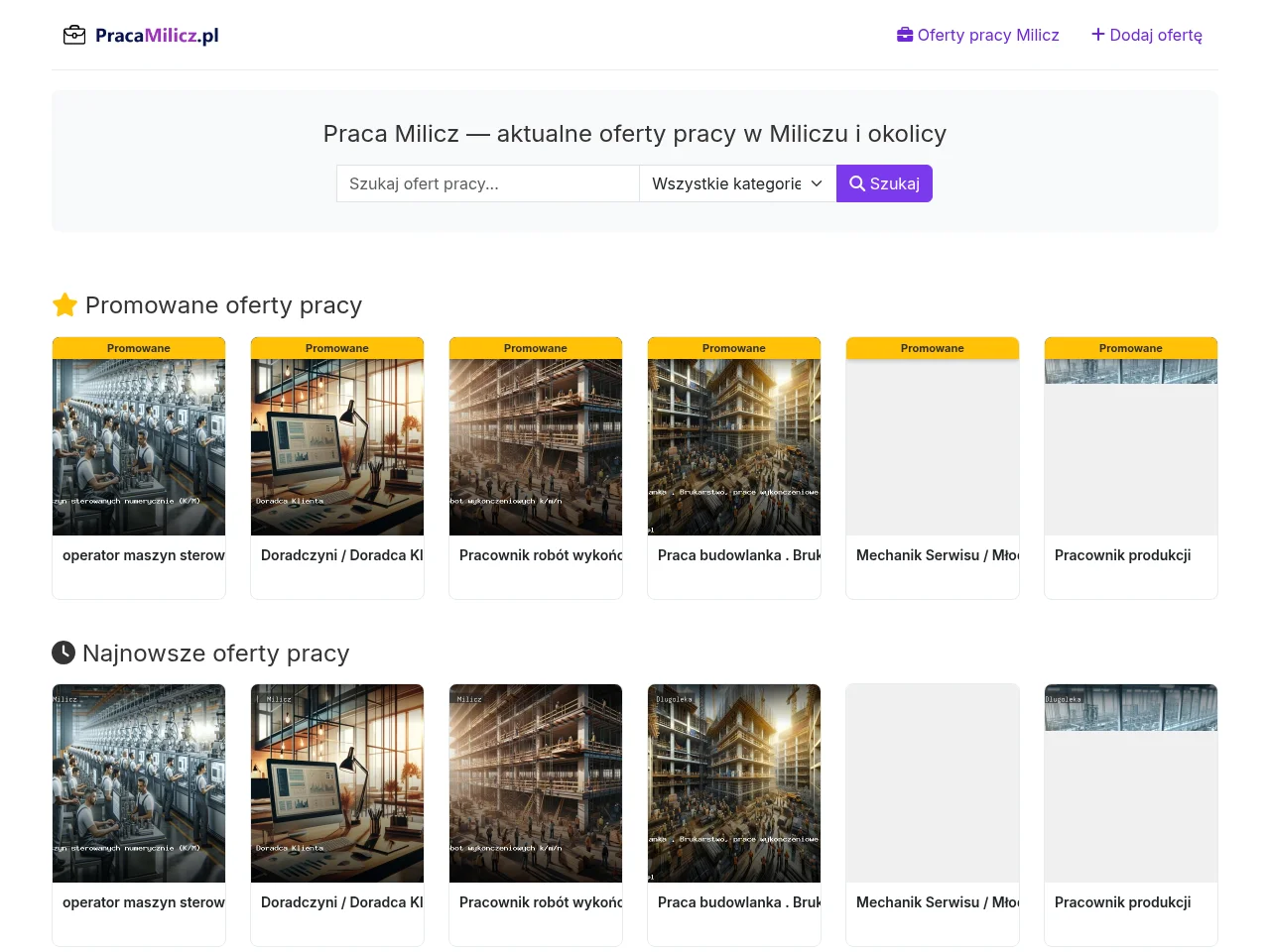Open the Wszystkie kategorie dropdown
1270x952 pixels.
click(x=738, y=183)
